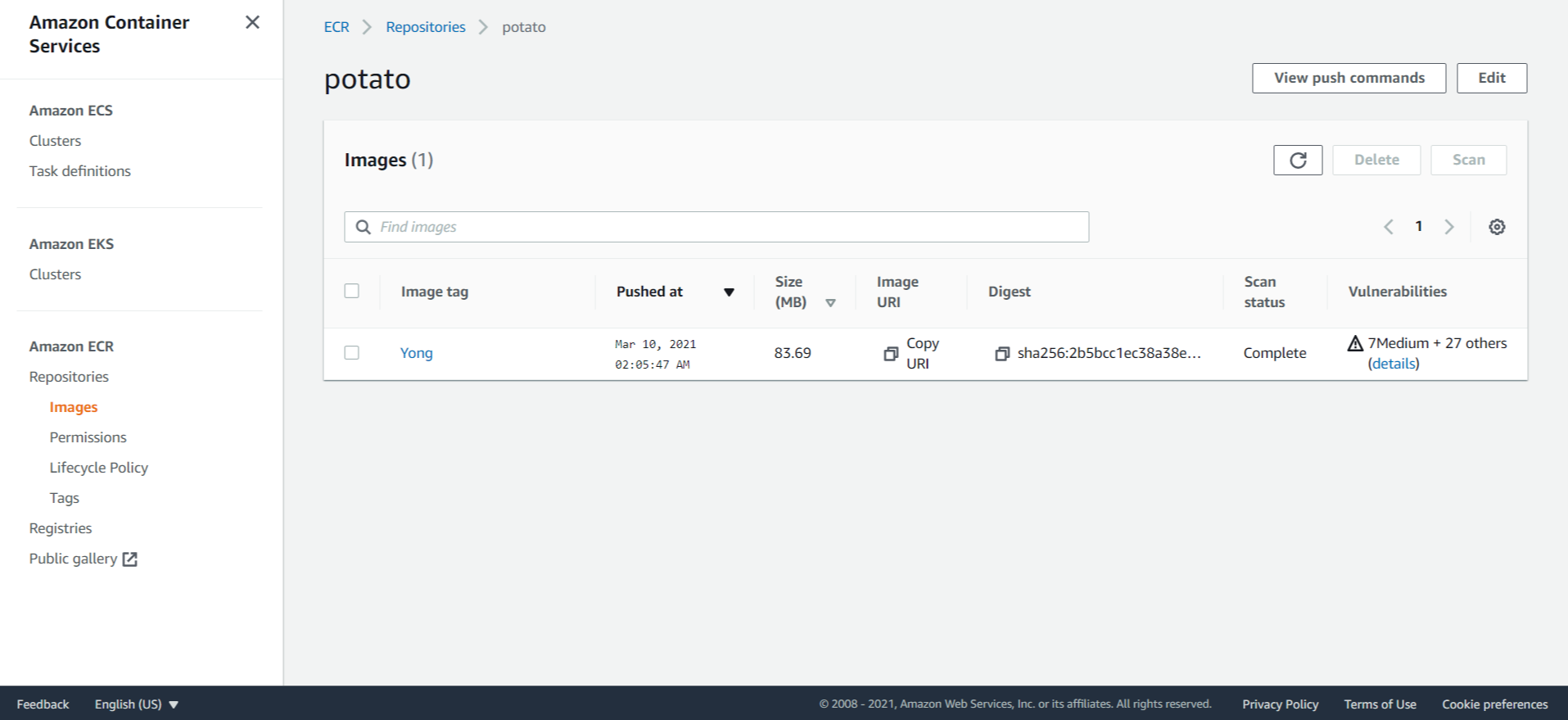Click Feedback in footer
Image resolution: width=1568 pixels, height=720 pixels.
tap(43, 704)
